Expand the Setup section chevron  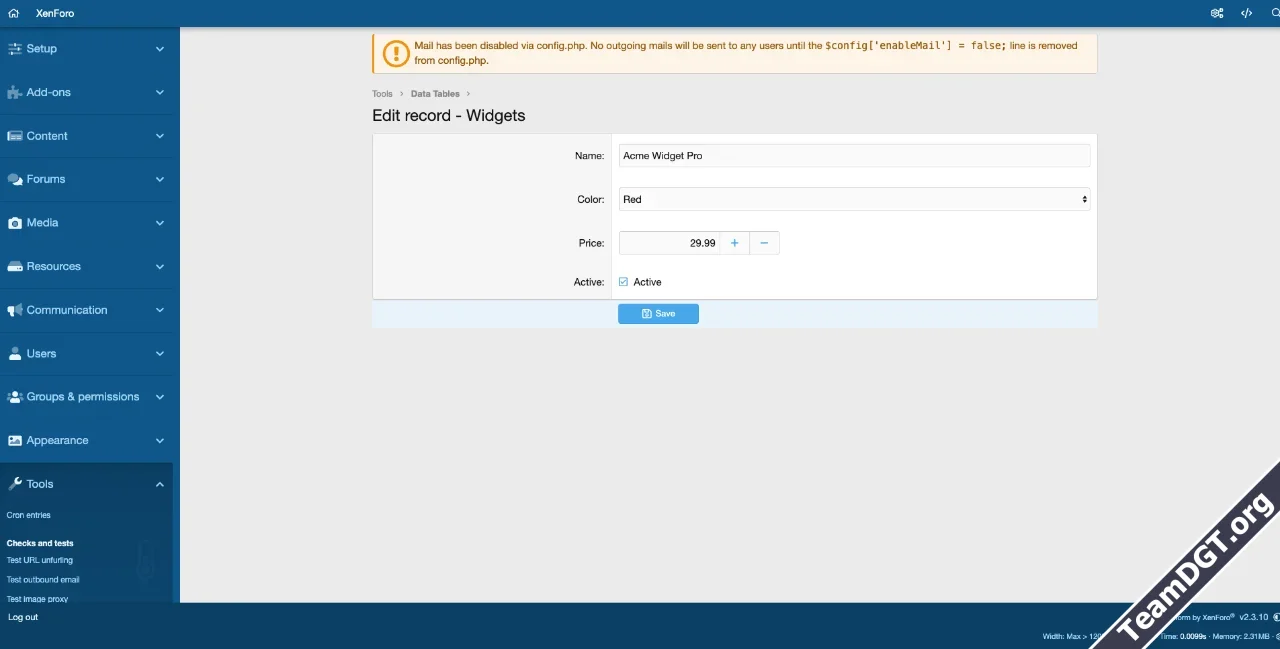pos(160,49)
